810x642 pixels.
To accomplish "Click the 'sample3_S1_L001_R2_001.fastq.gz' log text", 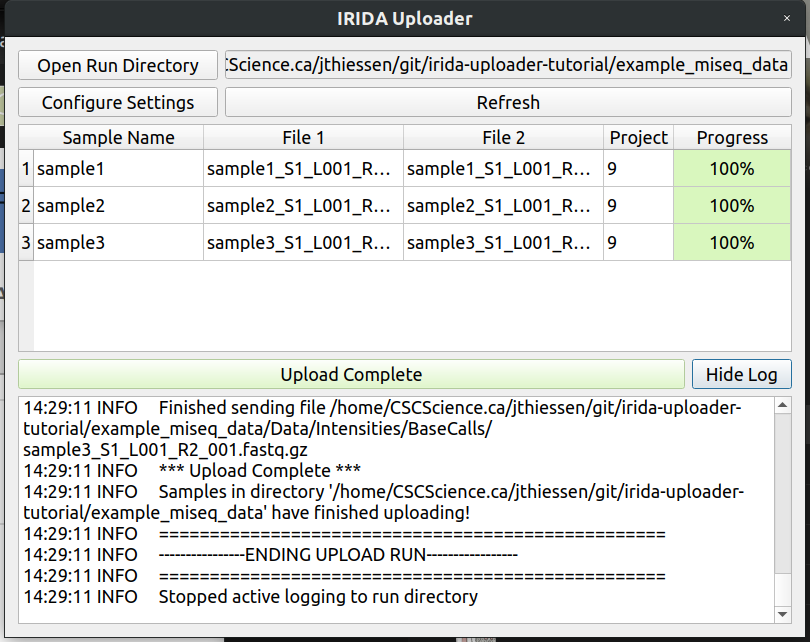I will (x=165, y=450).
